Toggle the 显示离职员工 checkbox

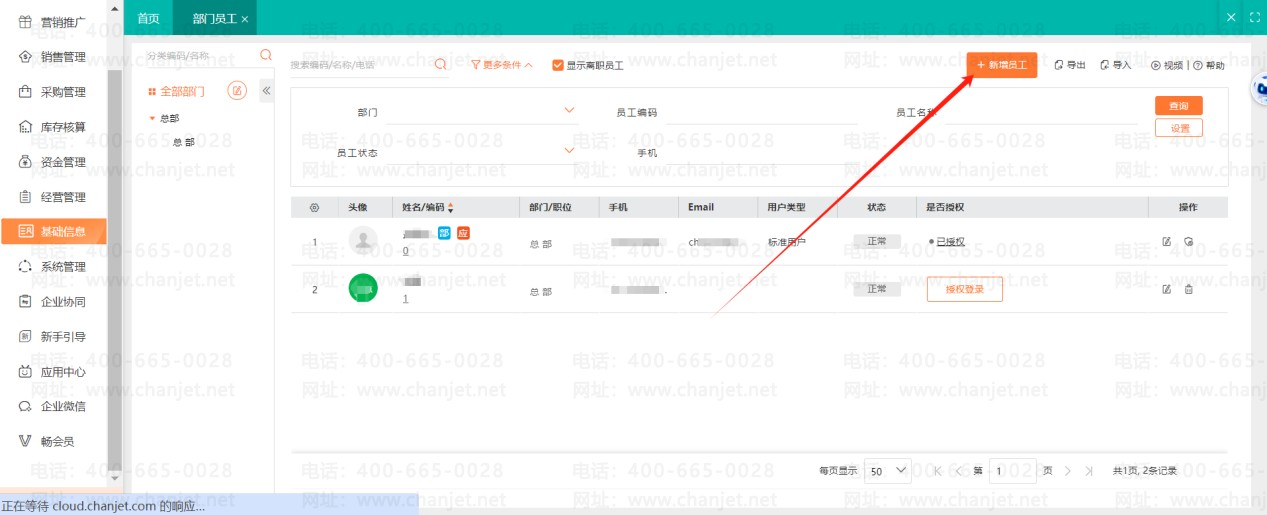(558, 65)
